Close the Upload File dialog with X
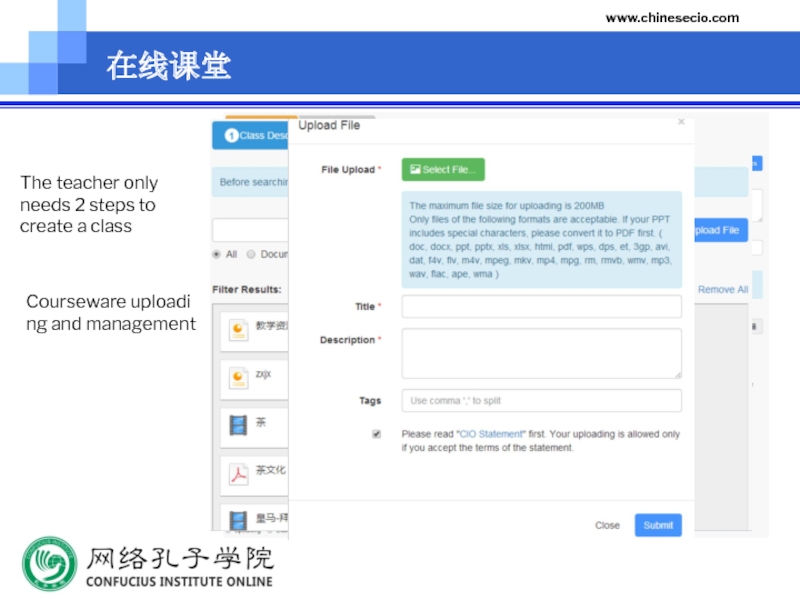800x600 pixels. click(x=681, y=122)
